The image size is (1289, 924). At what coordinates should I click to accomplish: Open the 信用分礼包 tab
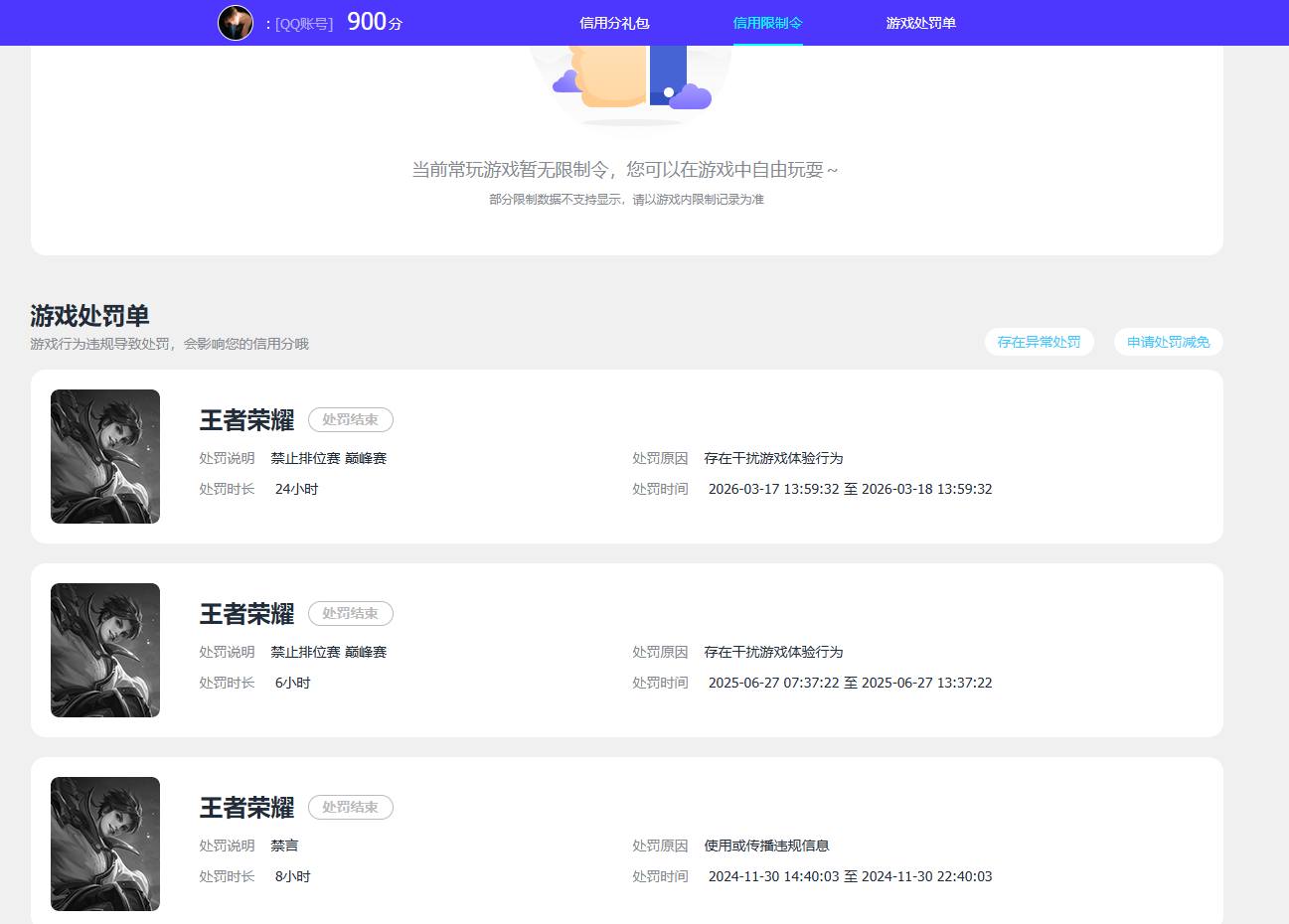(614, 23)
